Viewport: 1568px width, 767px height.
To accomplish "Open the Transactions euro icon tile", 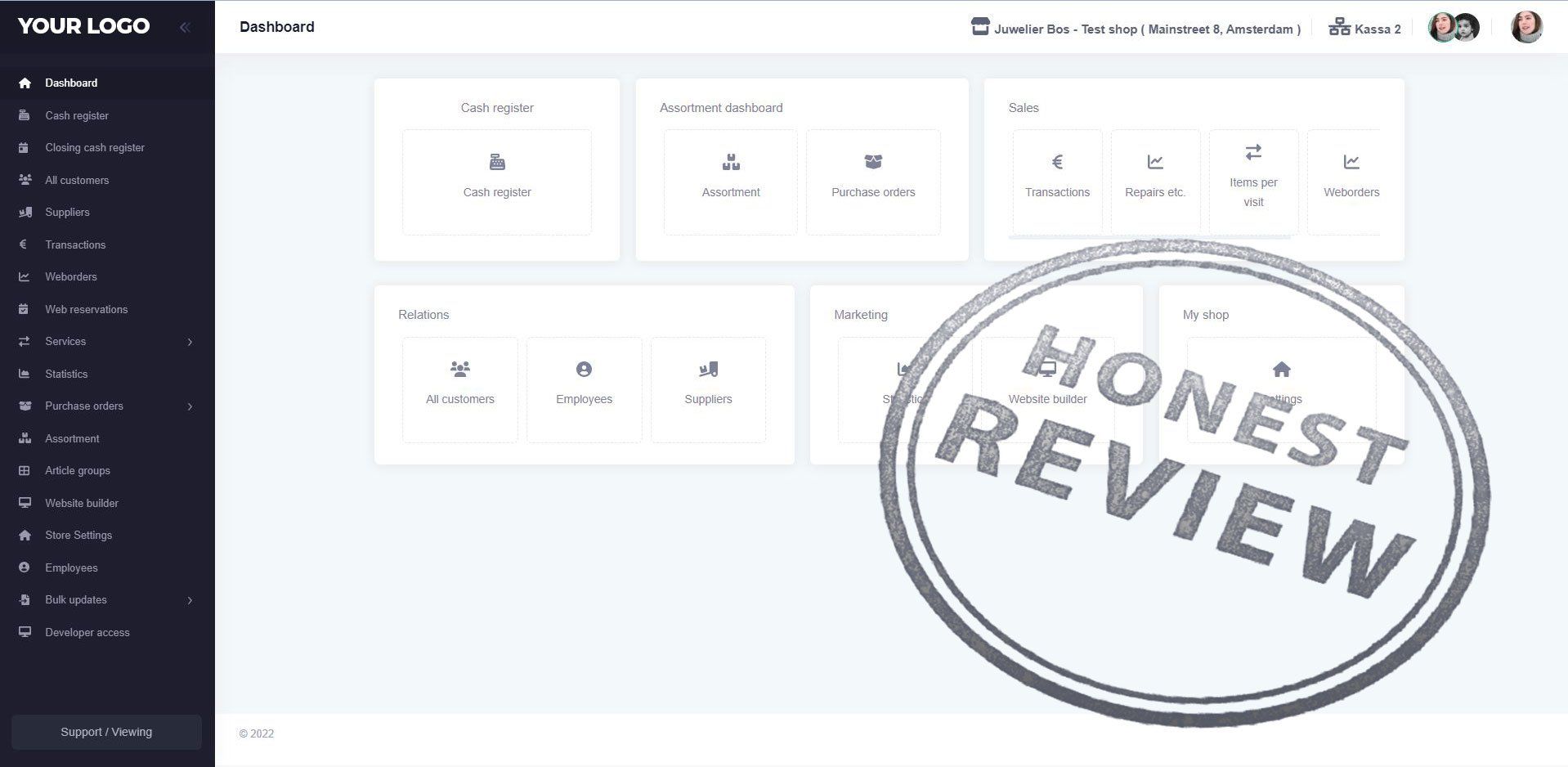I will pyautogui.click(x=1056, y=163).
